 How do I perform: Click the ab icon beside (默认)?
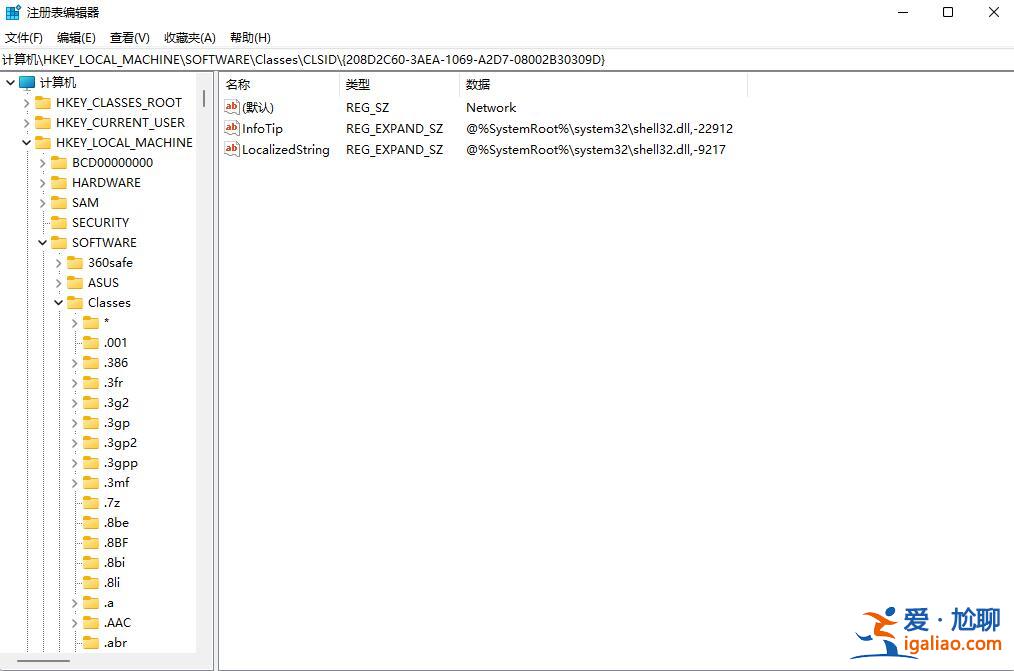(232, 107)
